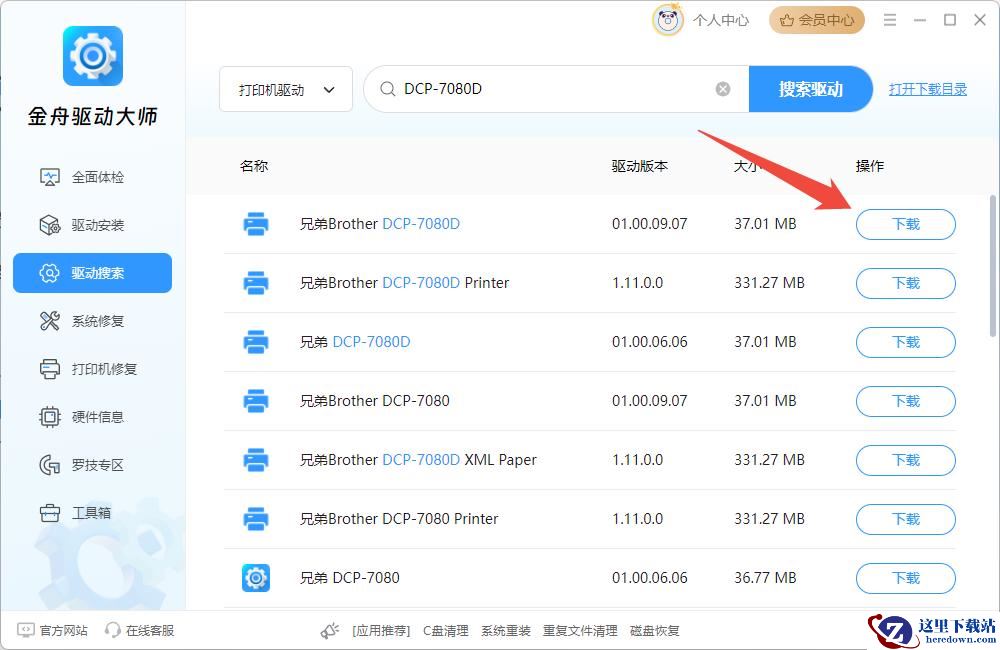Click the megaphone 应用推荐 icon
This screenshot has height=650, width=1000.
(330, 630)
